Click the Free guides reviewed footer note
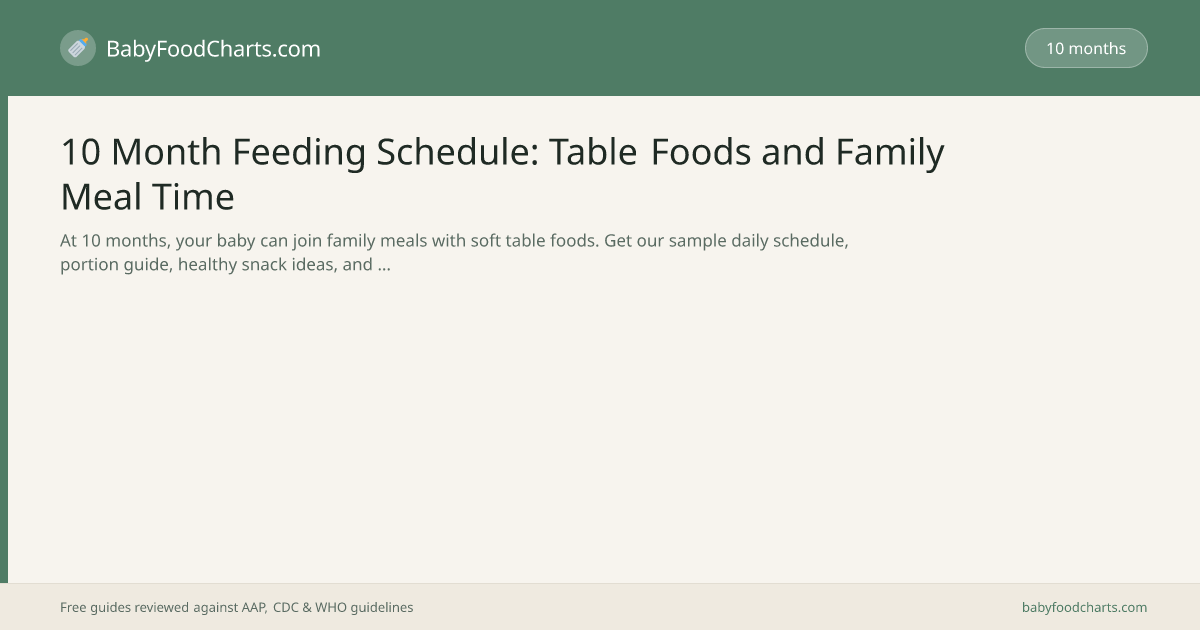Image resolution: width=1200 pixels, height=630 pixels. pos(236,607)
